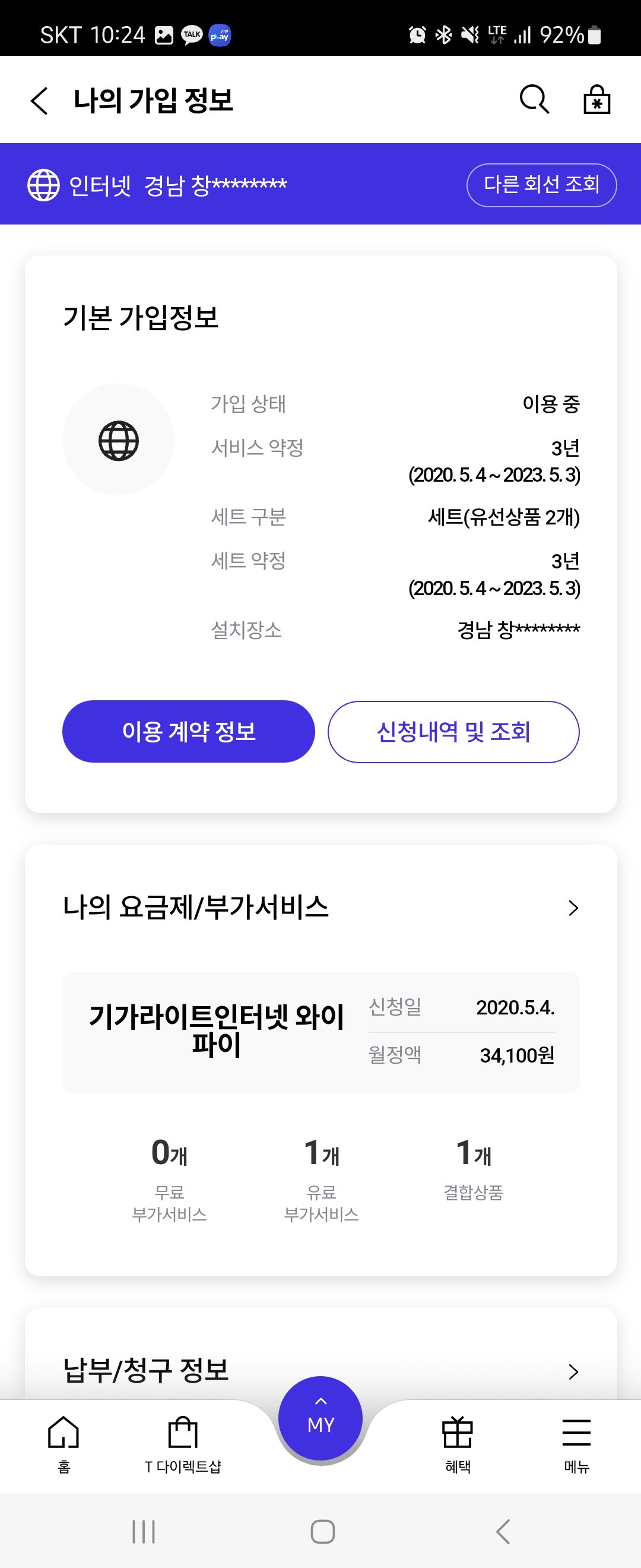641x1568 pixels.
Task: Select 다른 회선 조회 button
Action: pos(541,185)
